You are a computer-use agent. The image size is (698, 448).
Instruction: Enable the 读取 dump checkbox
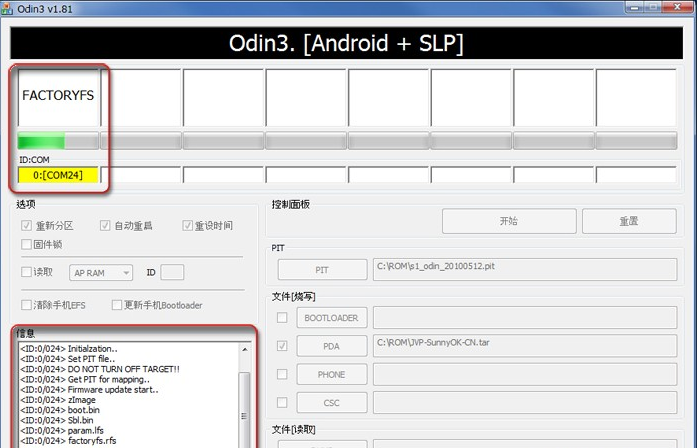coord(26,272)
